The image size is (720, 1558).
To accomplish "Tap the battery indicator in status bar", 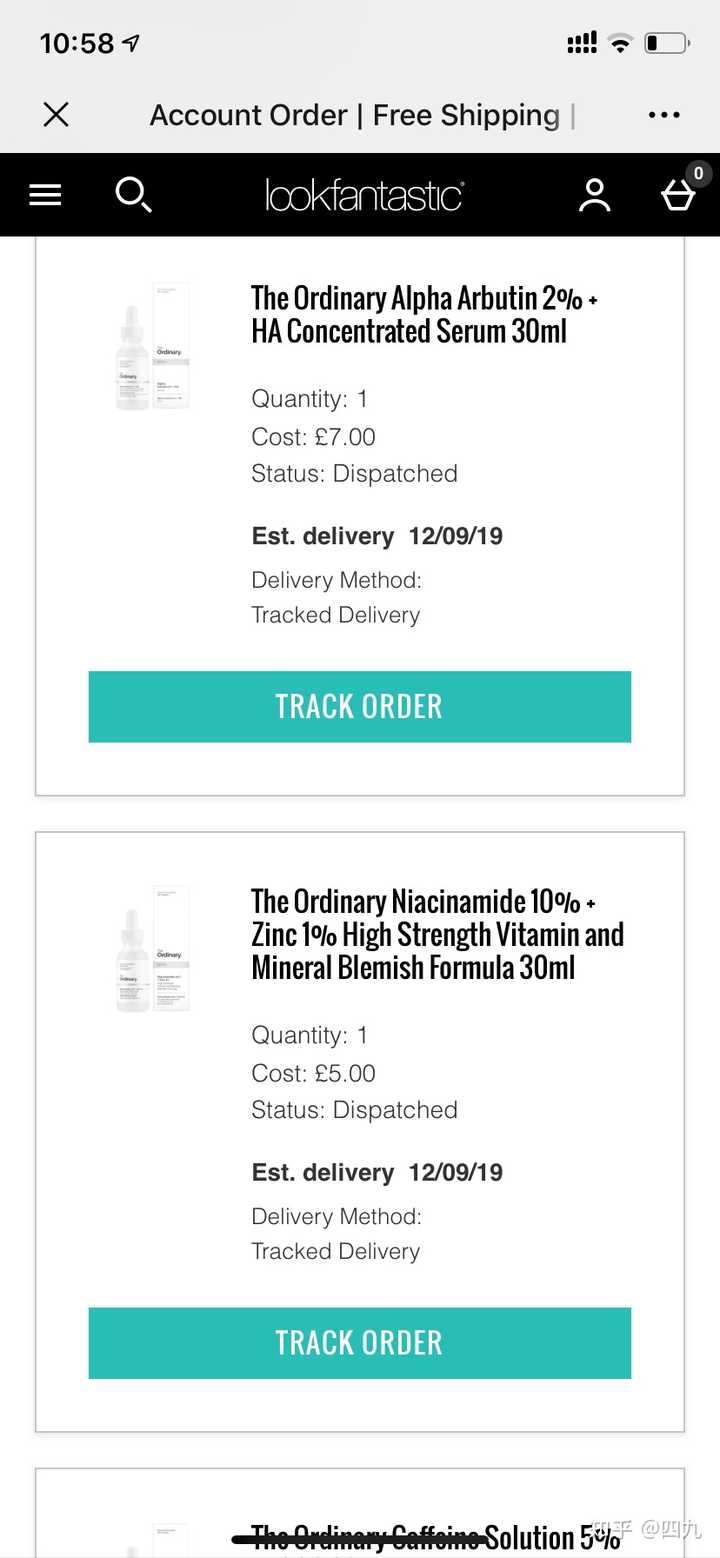I will coord(666,43).
